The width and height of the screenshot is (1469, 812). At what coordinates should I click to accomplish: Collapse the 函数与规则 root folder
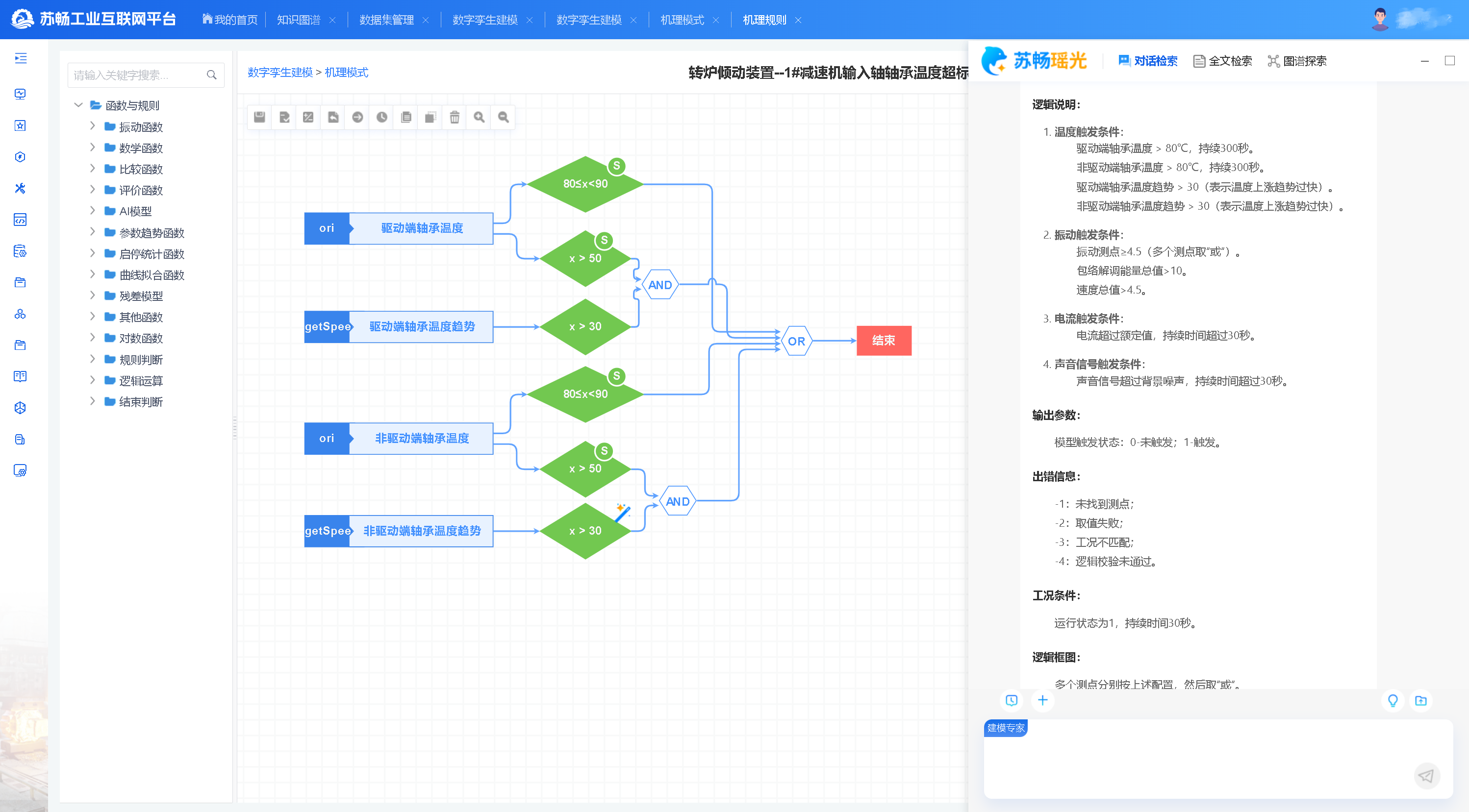click(78, 105)
